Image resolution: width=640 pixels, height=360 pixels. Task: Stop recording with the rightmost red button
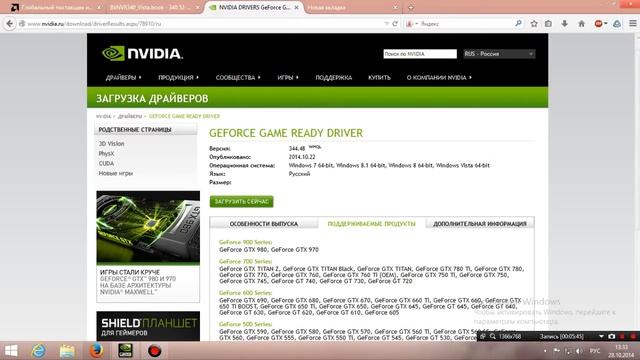[x=633, y=336]
